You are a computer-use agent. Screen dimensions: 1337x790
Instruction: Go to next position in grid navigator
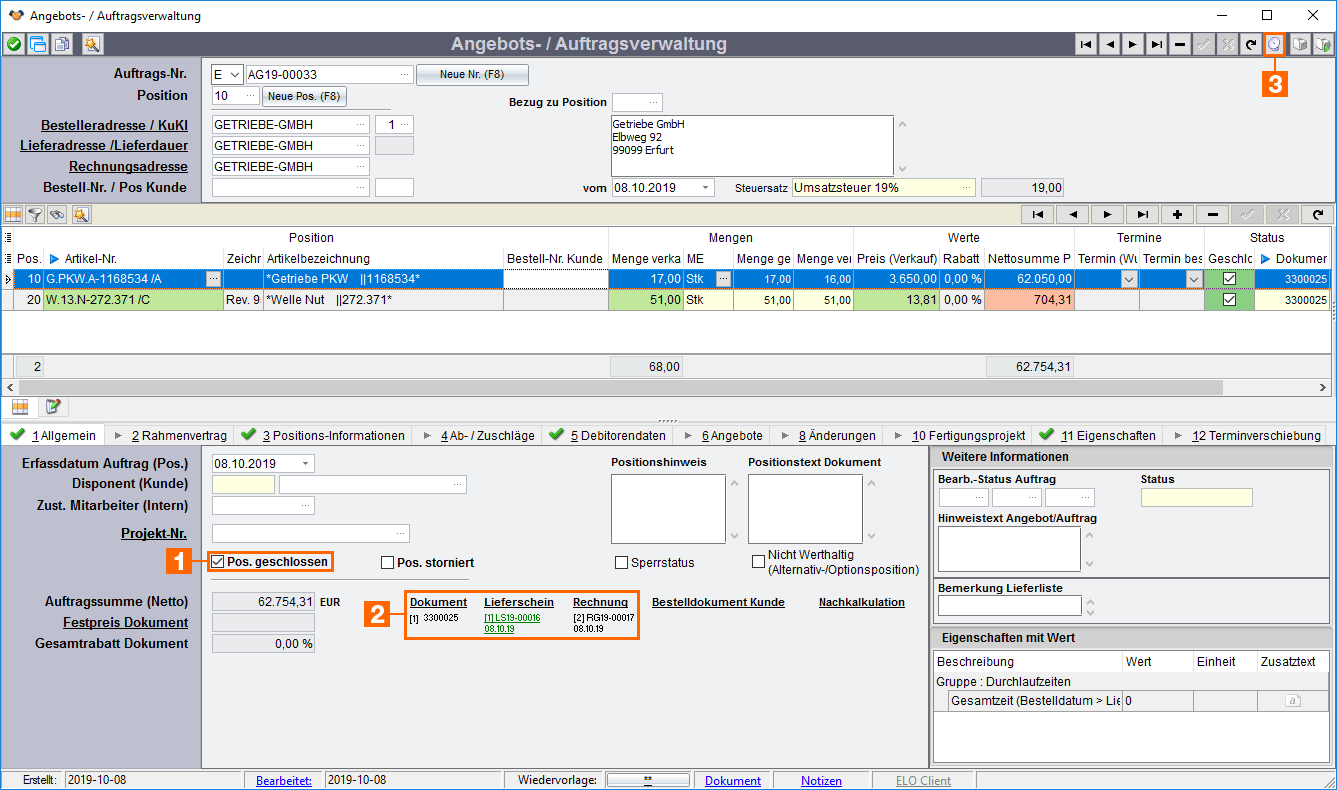(1108, 214)
